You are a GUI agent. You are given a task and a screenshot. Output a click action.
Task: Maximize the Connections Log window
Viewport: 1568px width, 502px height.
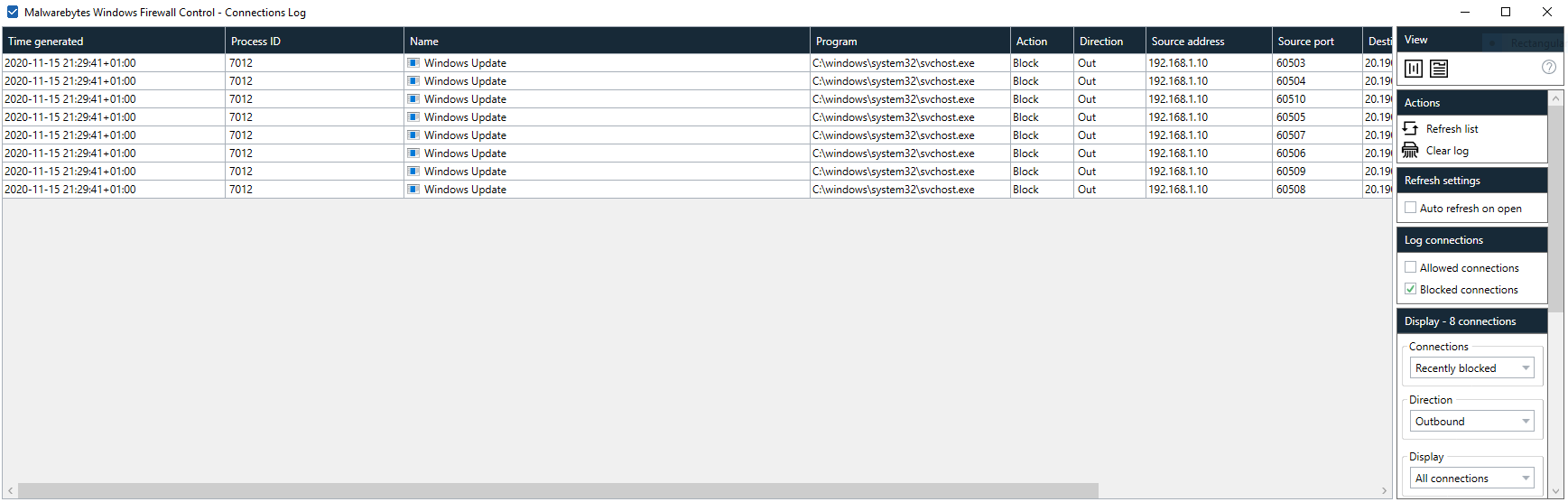(x=1506, y=13)
